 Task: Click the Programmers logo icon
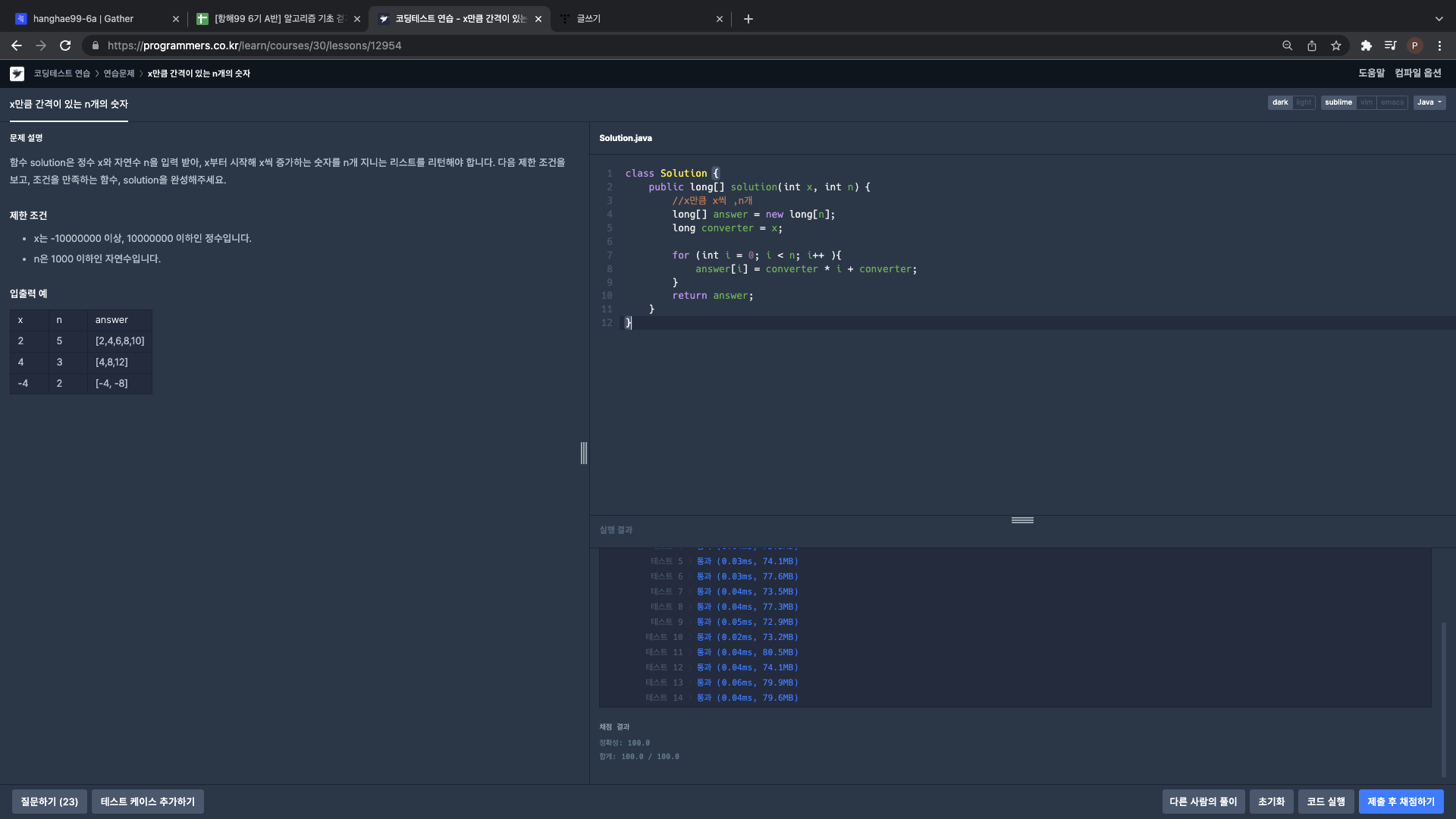pos(17,74)
